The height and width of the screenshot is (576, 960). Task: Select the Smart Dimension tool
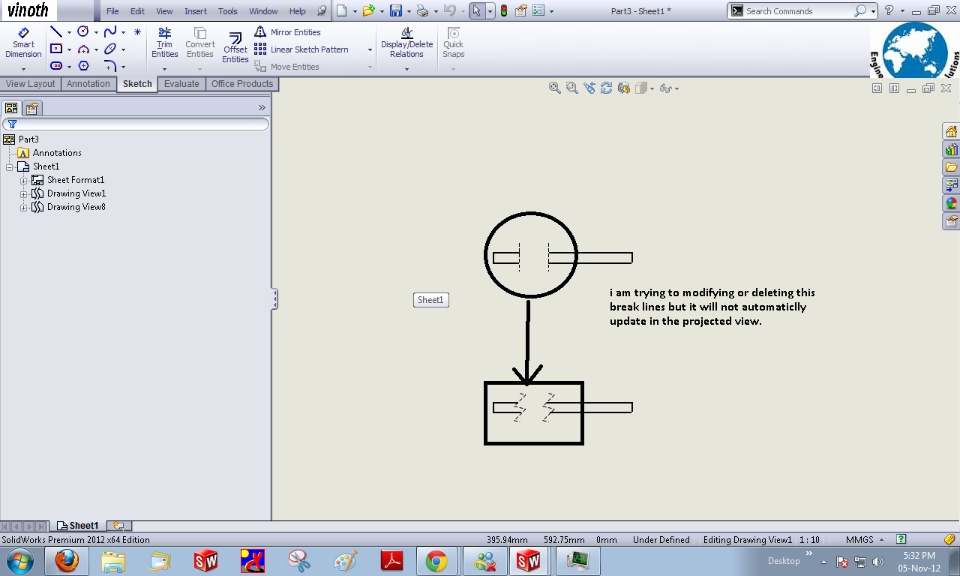pos(23,43)
